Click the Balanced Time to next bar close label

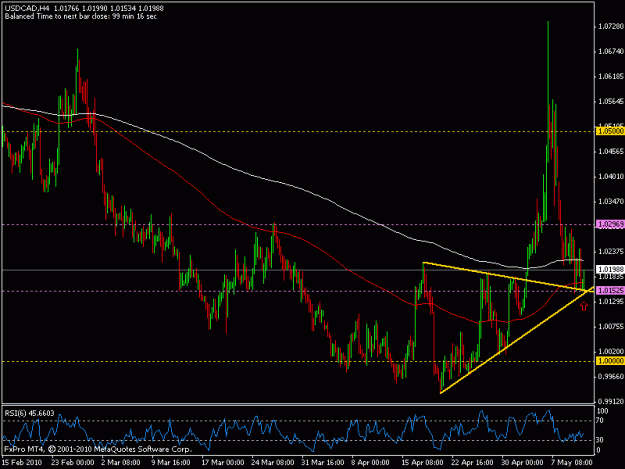point(81,16)
